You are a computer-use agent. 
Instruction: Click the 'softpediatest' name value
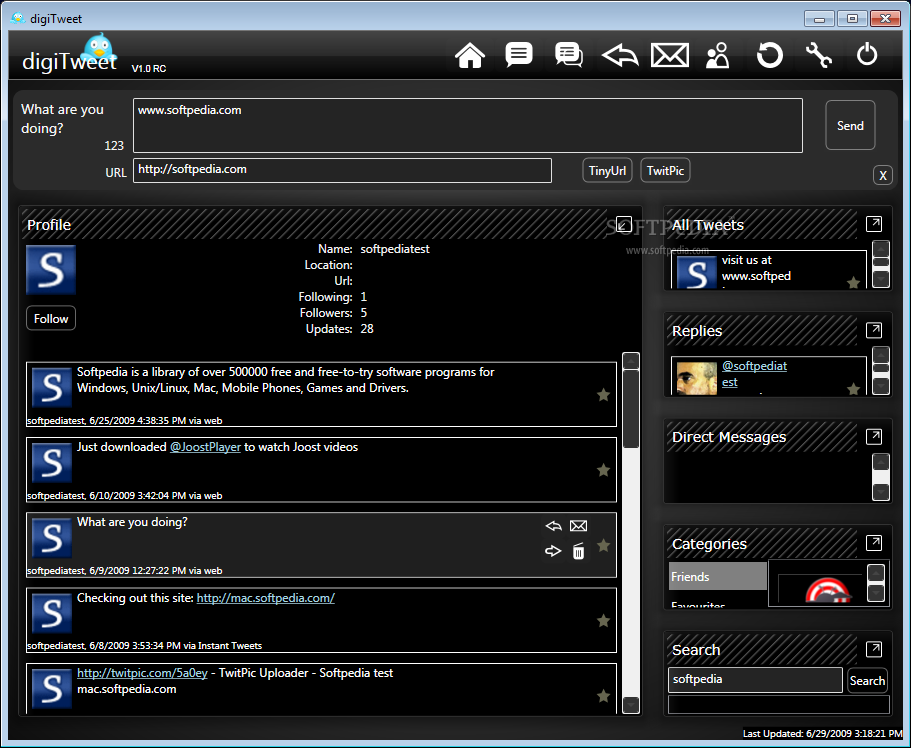[x=395, y=249]
